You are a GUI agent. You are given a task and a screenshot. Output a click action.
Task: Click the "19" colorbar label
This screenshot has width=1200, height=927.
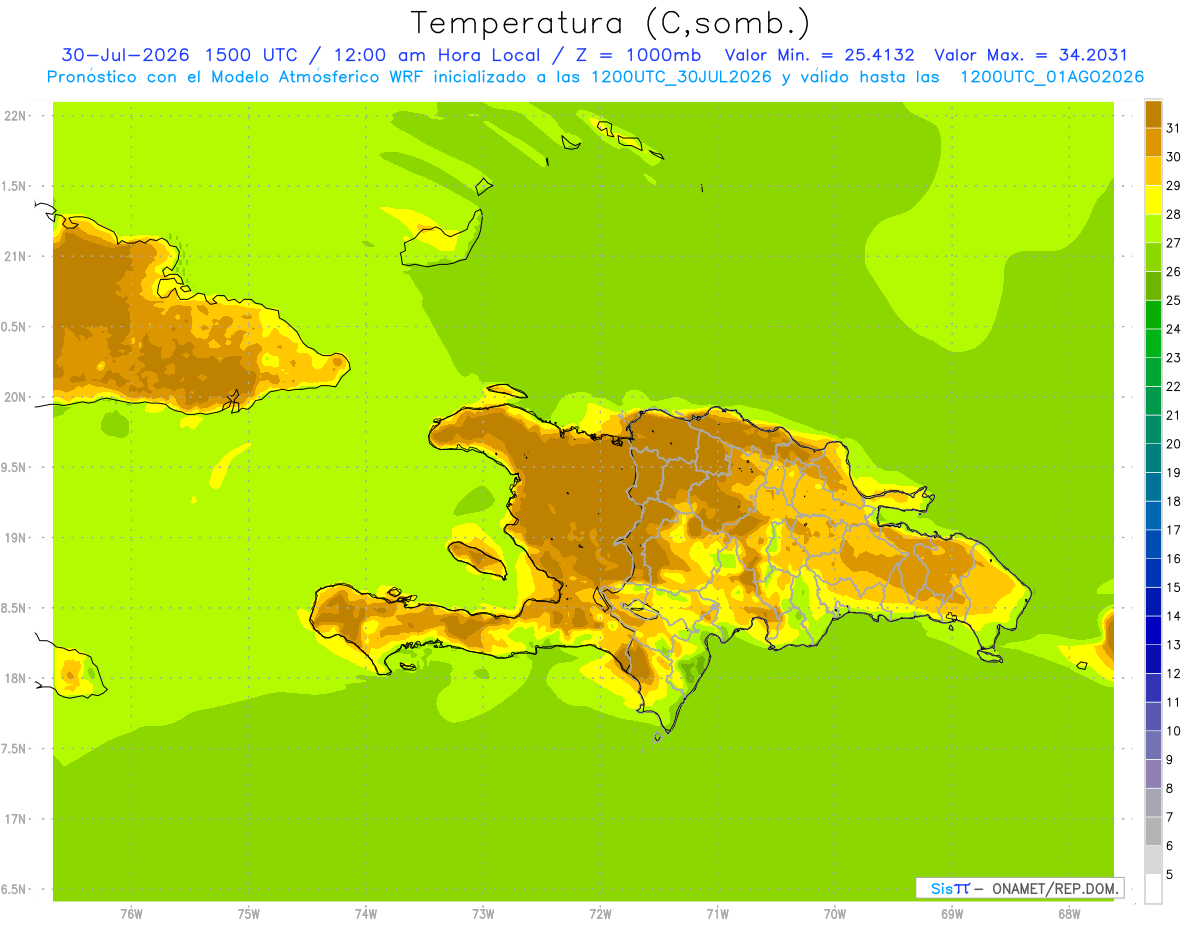[1173, 472]
